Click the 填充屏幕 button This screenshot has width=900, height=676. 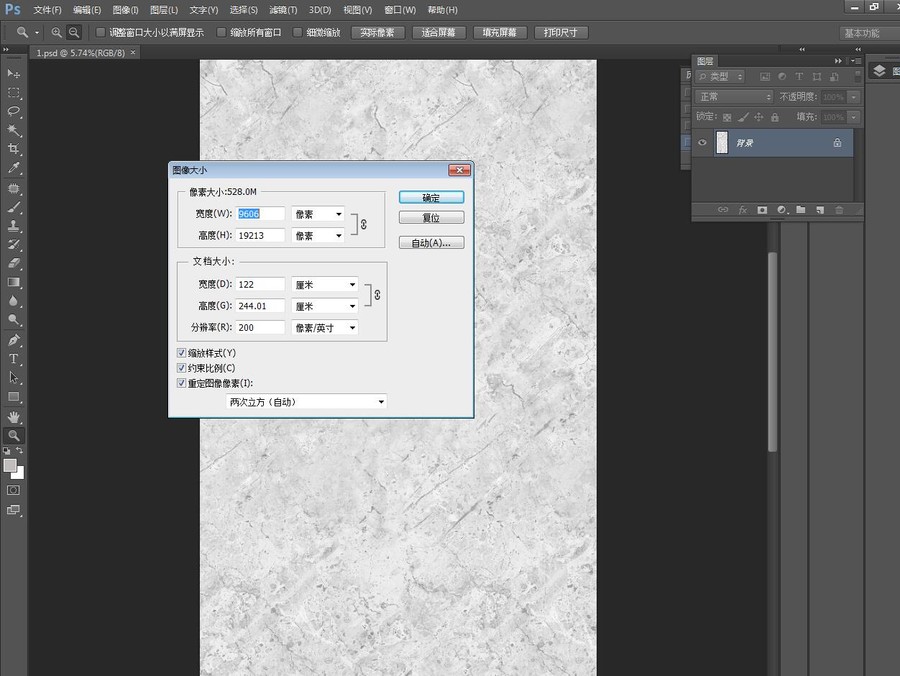point(499,33)
